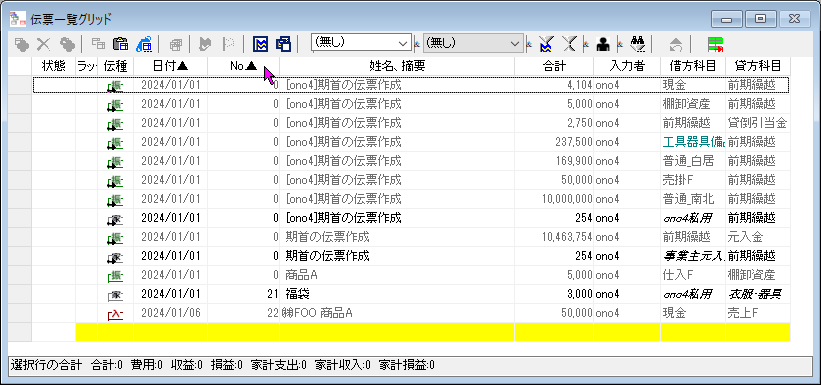Click the 姓名、摘要 column header

tap(397, 65)
